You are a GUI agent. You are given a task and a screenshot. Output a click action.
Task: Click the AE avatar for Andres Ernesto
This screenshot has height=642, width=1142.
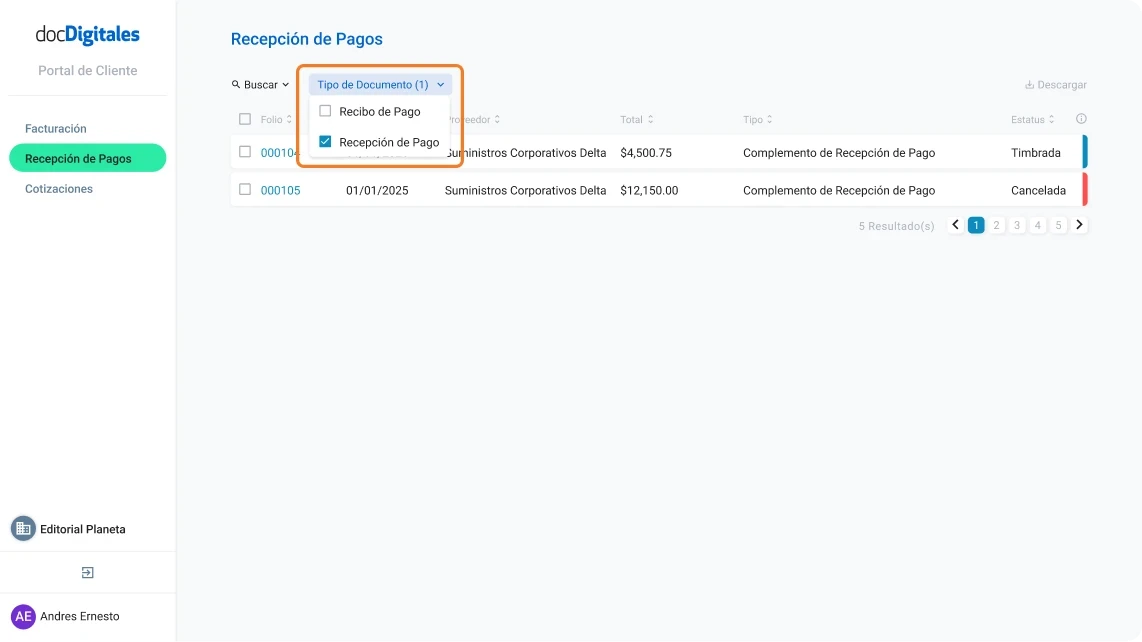(23, 616)
